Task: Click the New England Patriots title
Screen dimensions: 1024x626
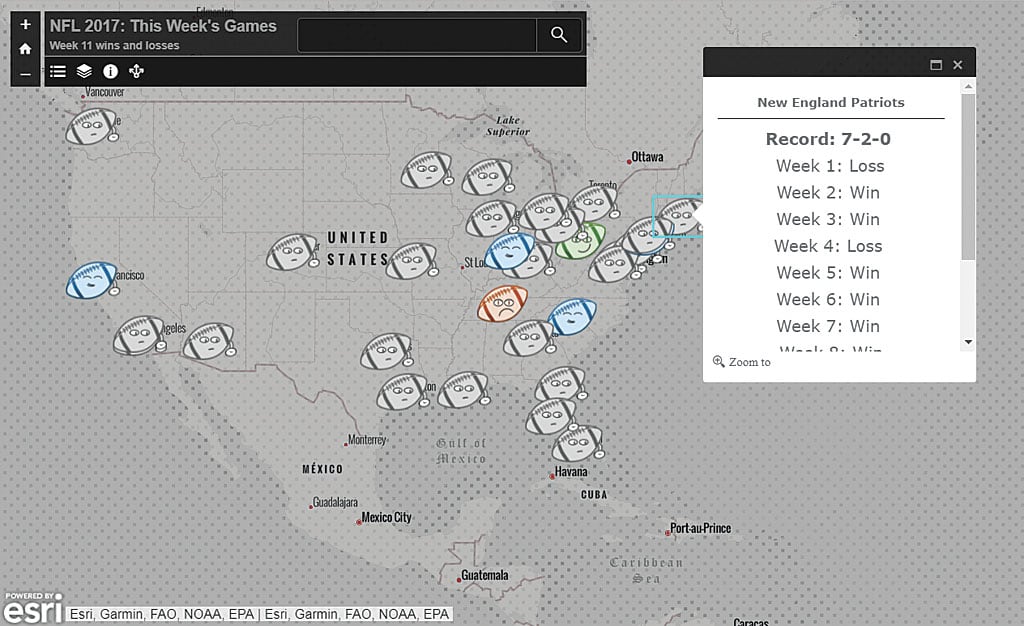Action: pyautogui.click(x=831, y=102)
